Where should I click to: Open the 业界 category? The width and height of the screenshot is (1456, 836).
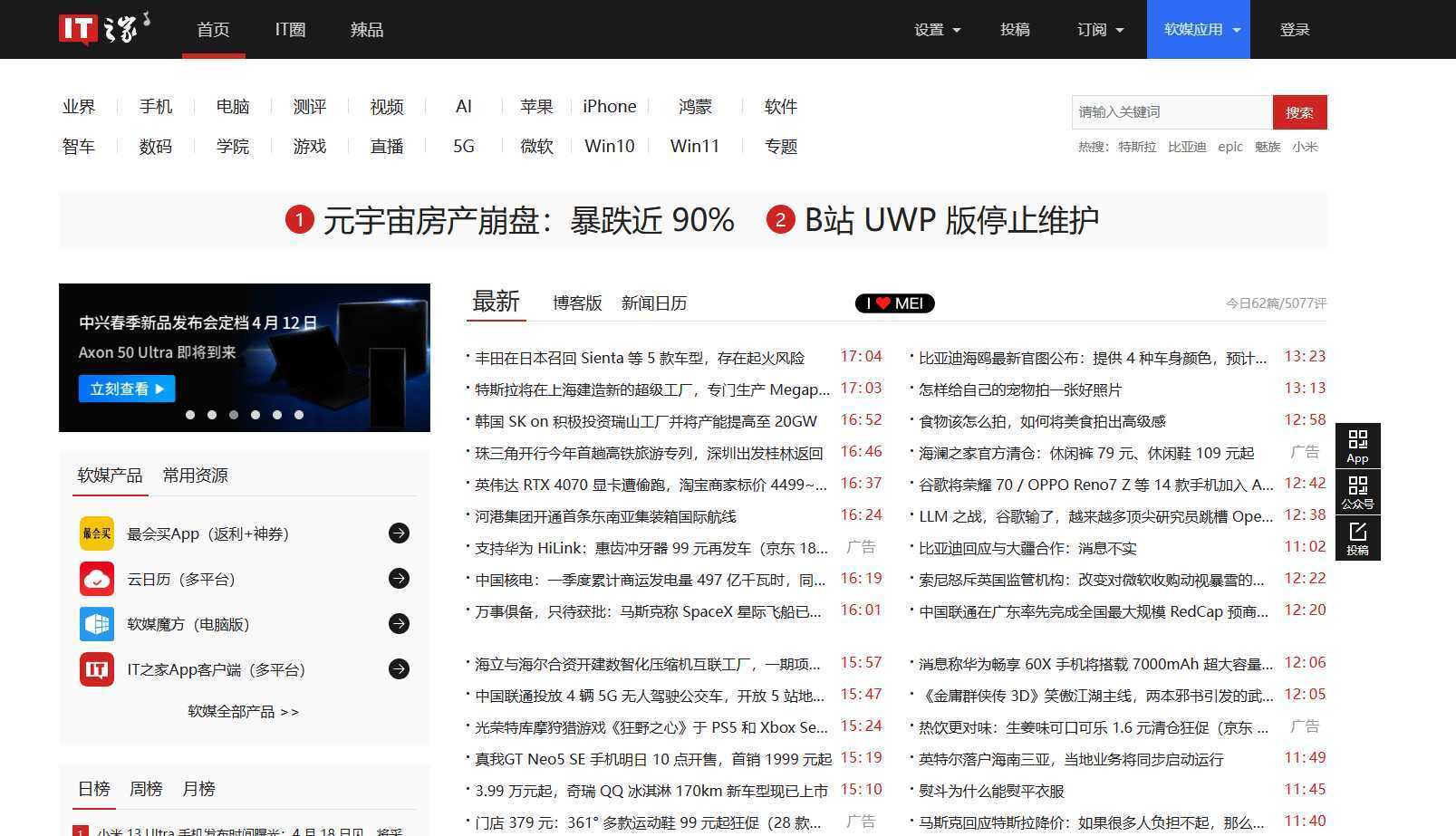[x=79, y=107]
